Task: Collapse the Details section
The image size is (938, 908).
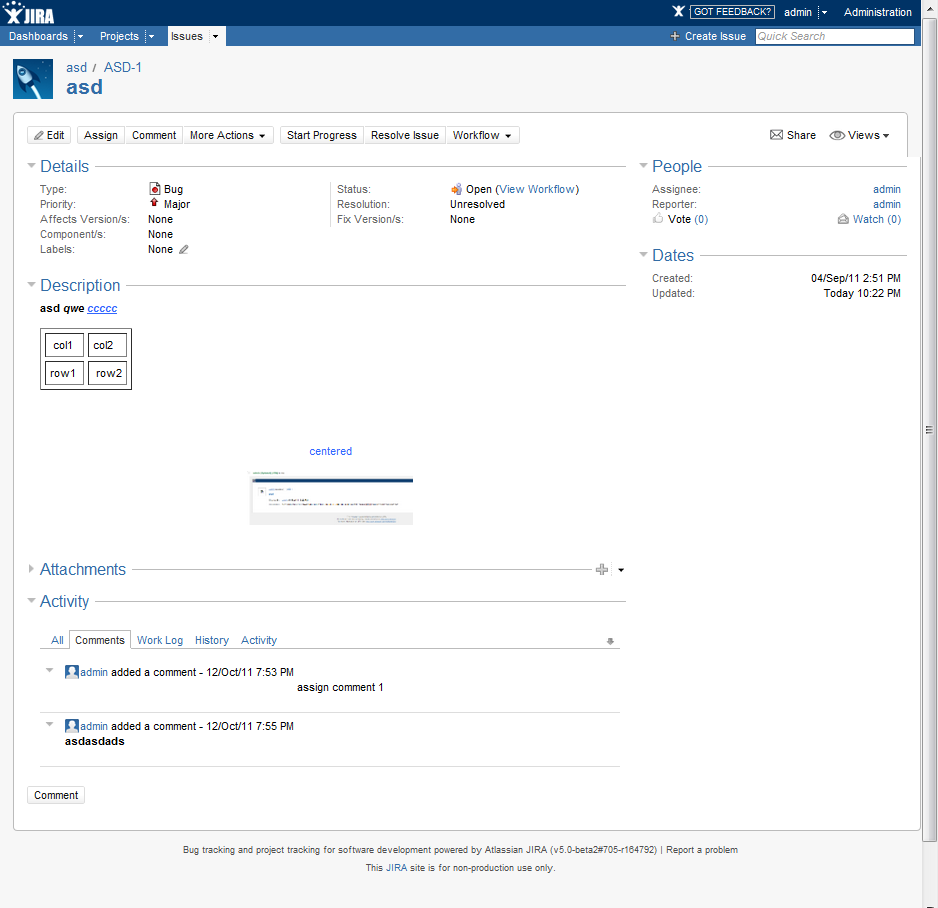Action: pos(32,167)
